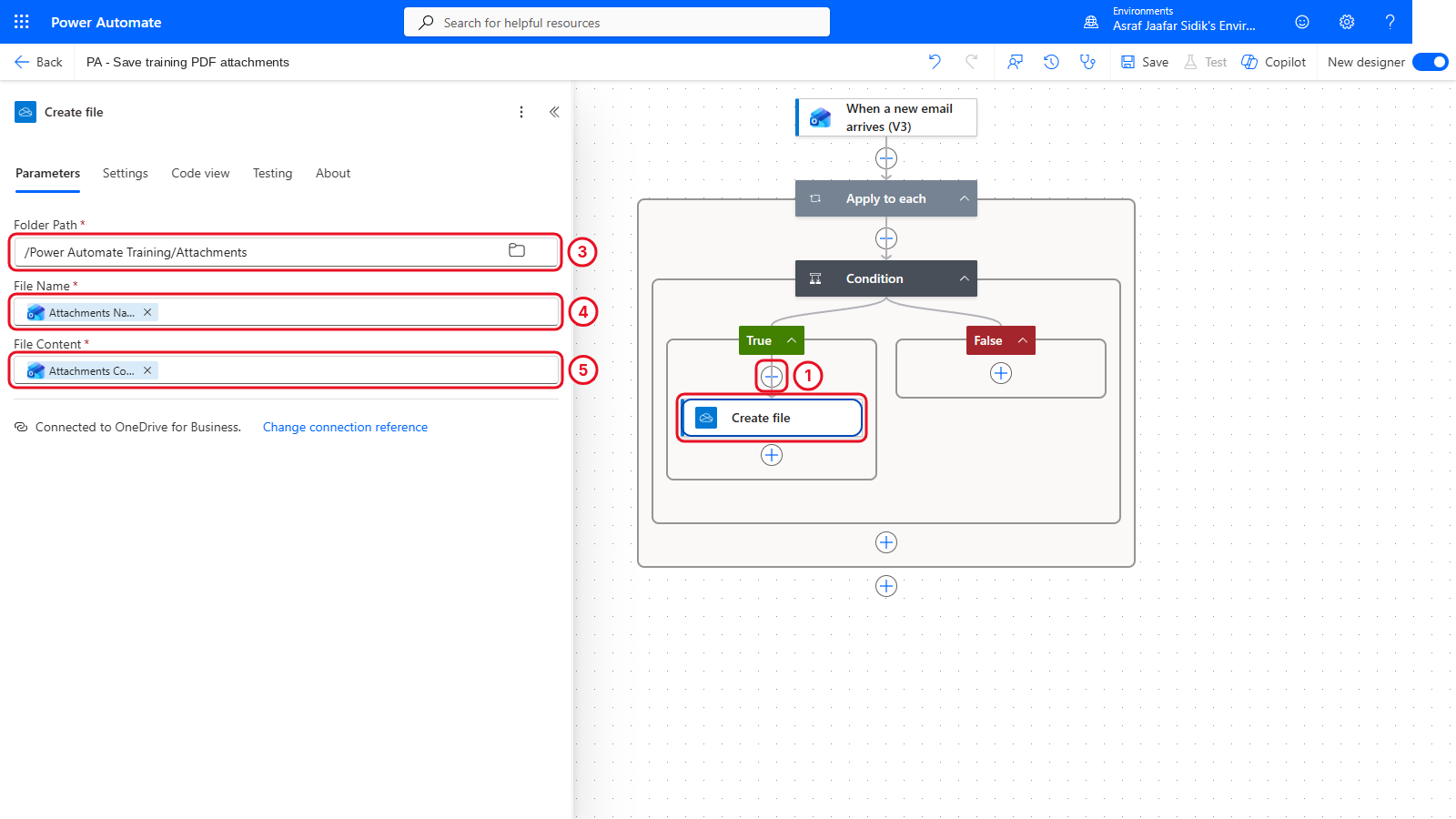Select the When a new email arrives trigger

tap(886, 117)
